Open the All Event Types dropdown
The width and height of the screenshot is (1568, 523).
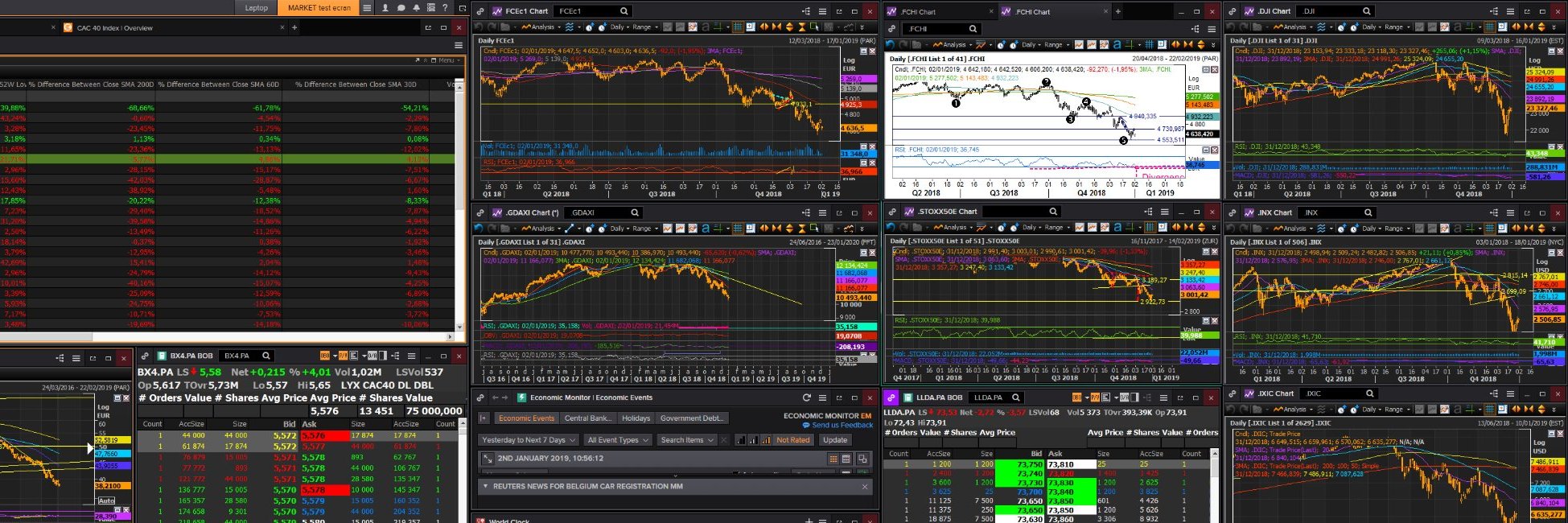pyautogui.click(x=617, y=440)
